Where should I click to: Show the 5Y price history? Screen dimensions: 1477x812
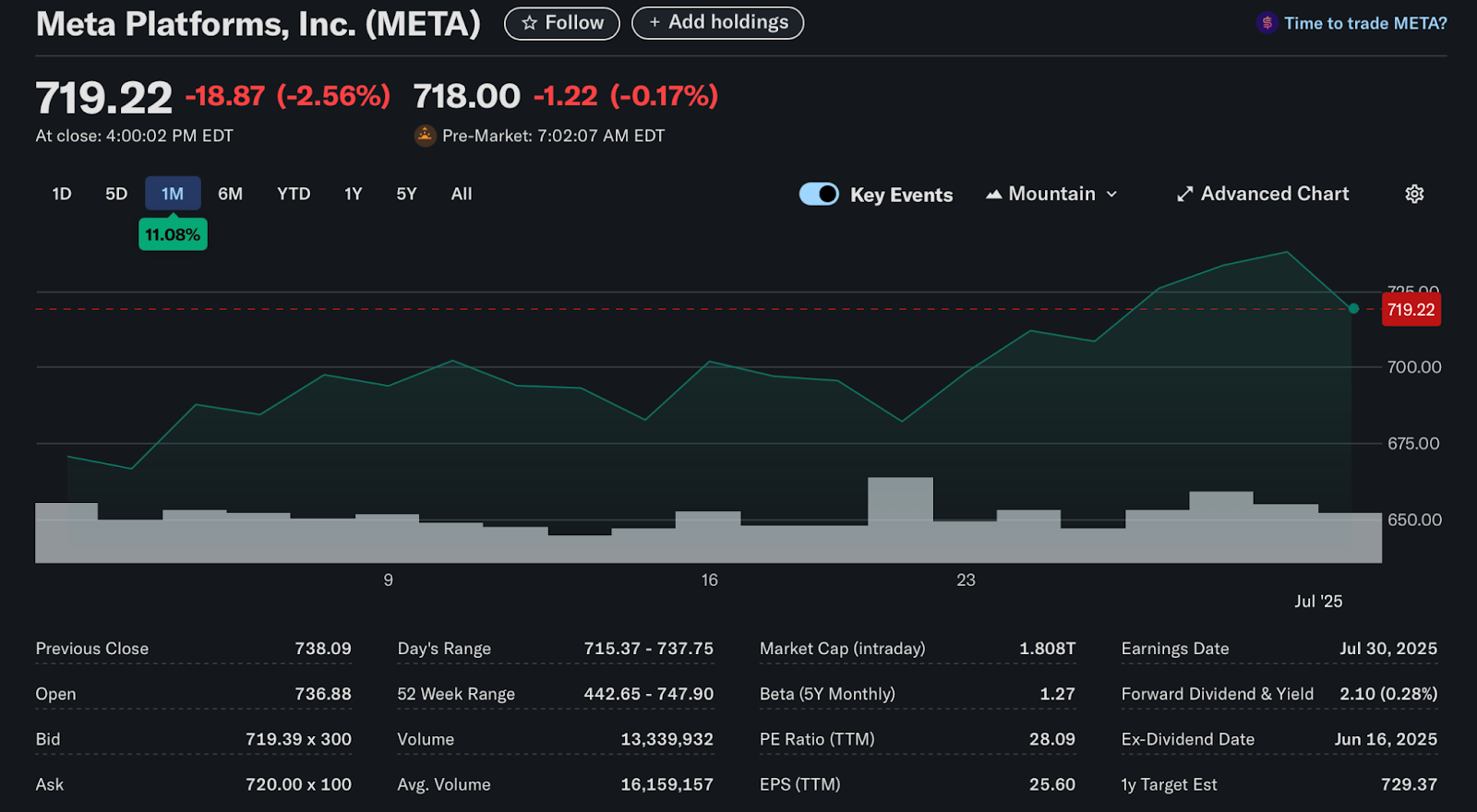[x=407, y=194]
